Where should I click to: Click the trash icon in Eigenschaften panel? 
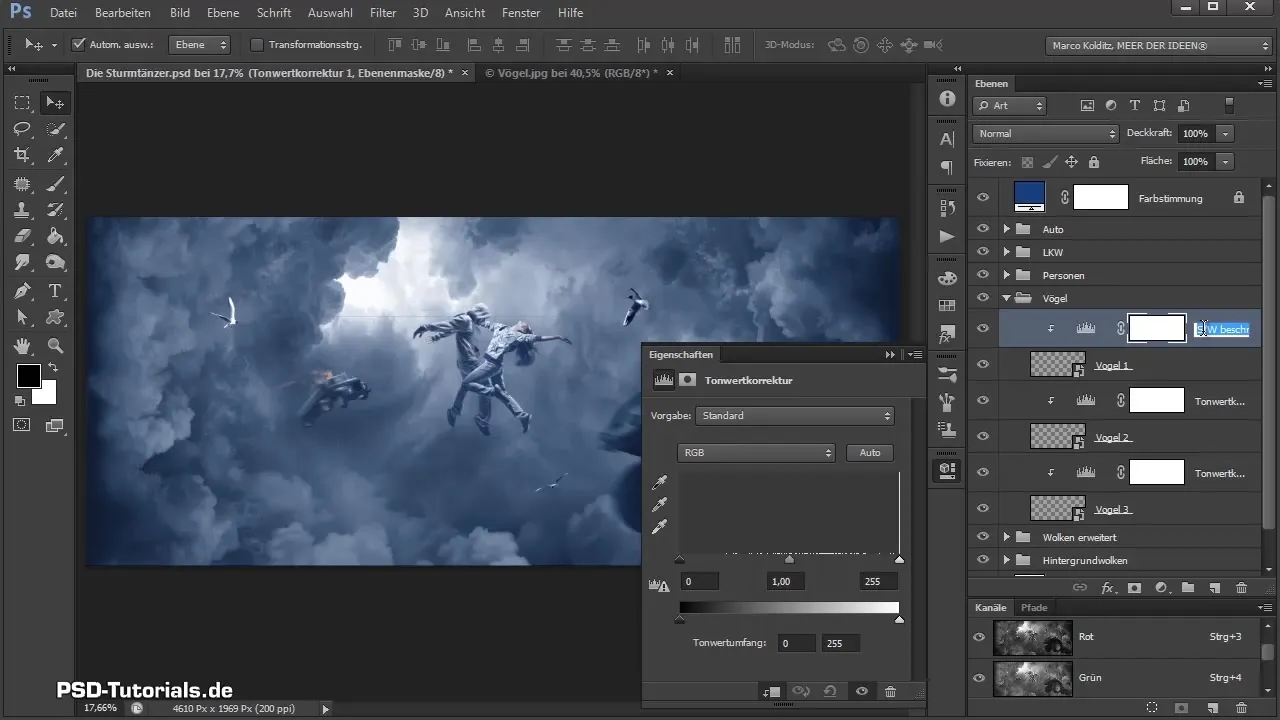890,691
